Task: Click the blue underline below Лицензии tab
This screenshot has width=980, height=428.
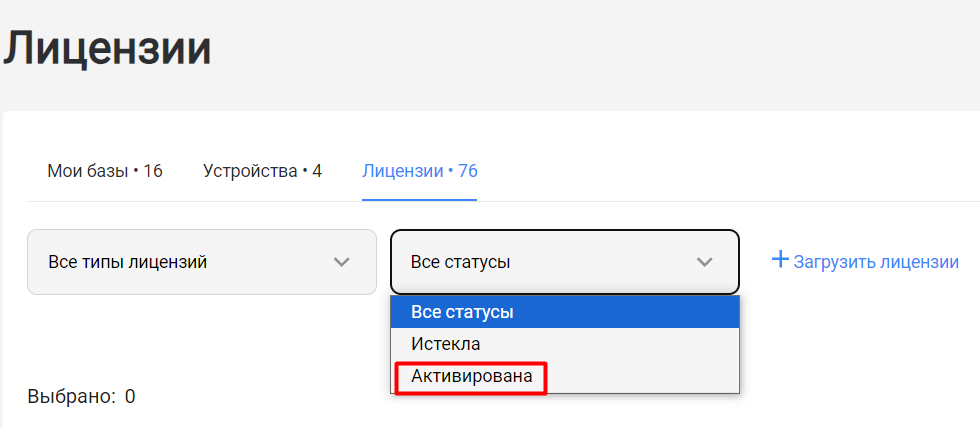Action: coord(420,200)
